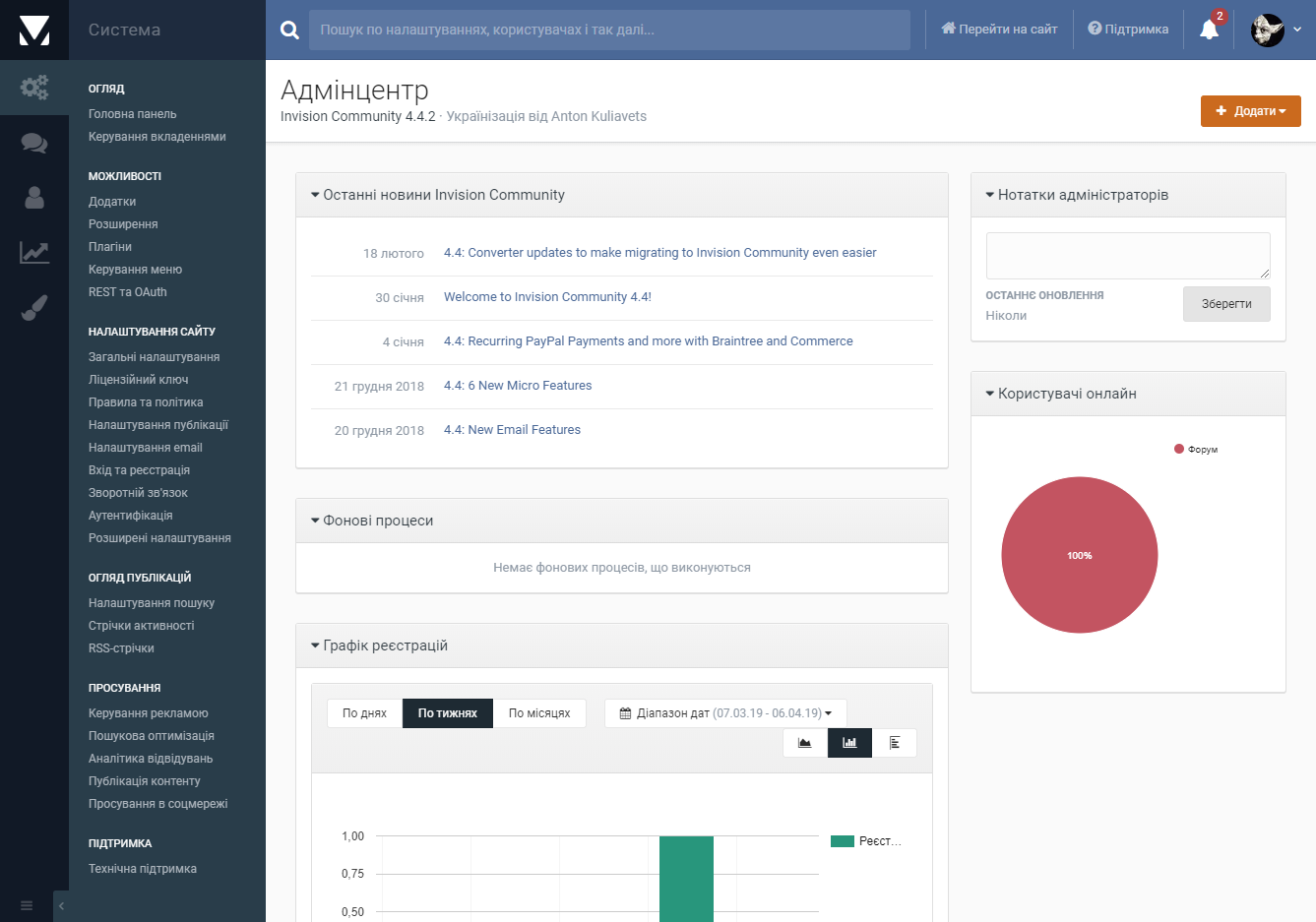The image size is (1316, 922).
Task: Open 'Пошукова оптимізація' menu item
Action: click(152, 736)
